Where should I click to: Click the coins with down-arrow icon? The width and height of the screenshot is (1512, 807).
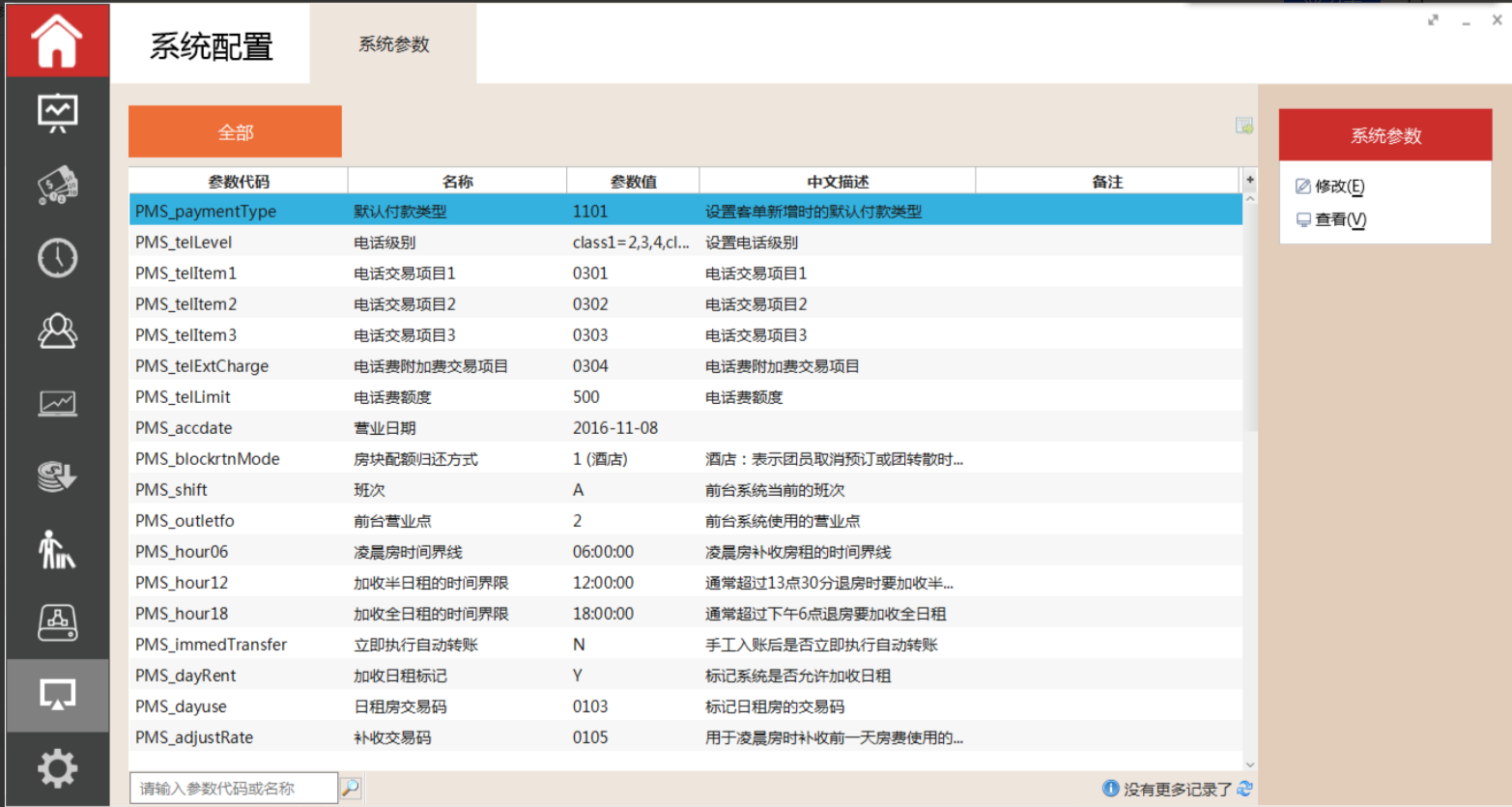57,476
